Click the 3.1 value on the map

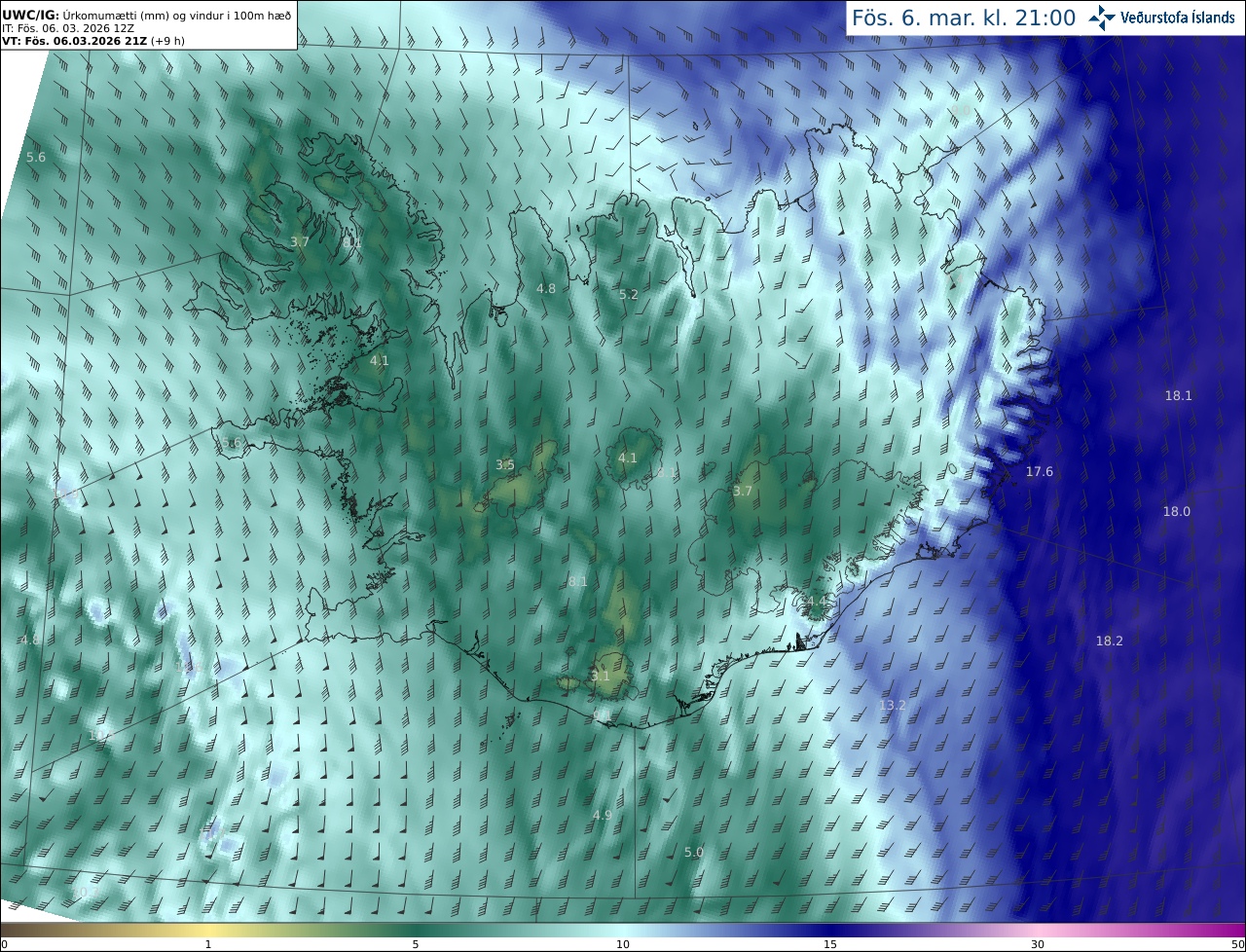[x=600, y=676]
